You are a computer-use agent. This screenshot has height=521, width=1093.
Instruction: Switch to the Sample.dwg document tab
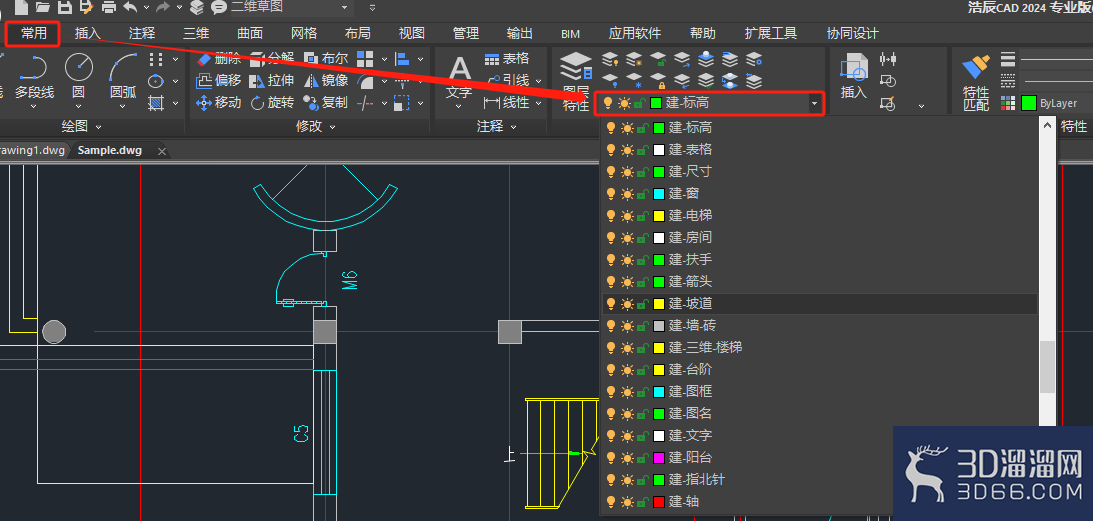pyautogui.click(x=109, y=151)
